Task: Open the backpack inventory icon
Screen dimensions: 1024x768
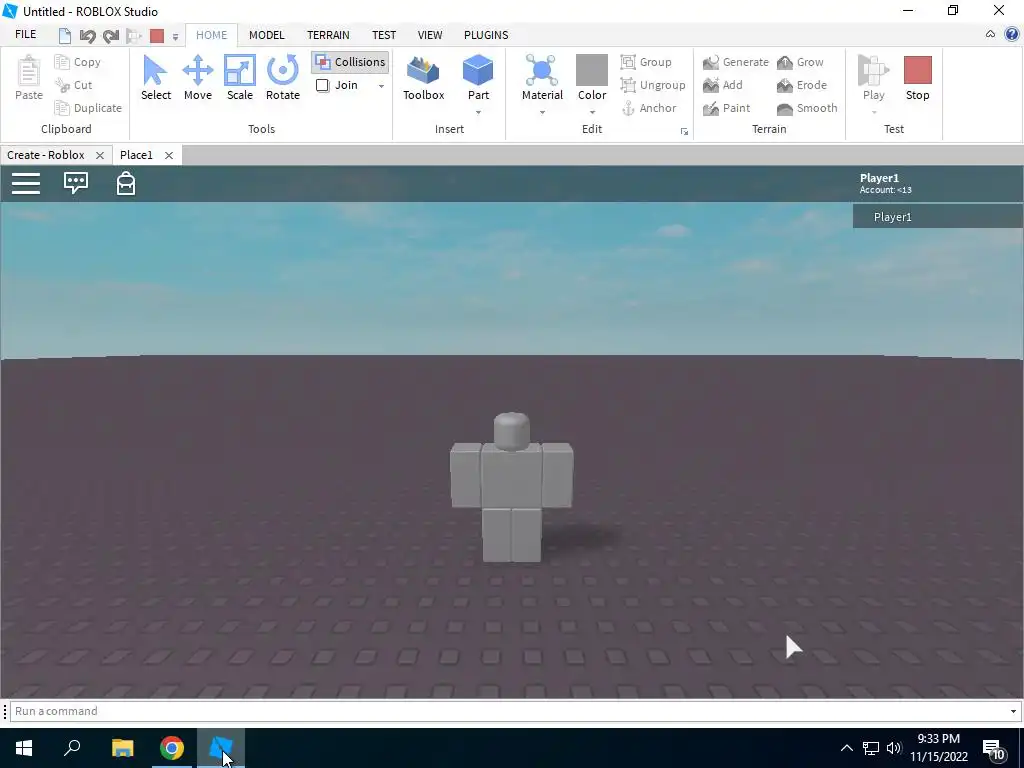Action: (126, 184)
